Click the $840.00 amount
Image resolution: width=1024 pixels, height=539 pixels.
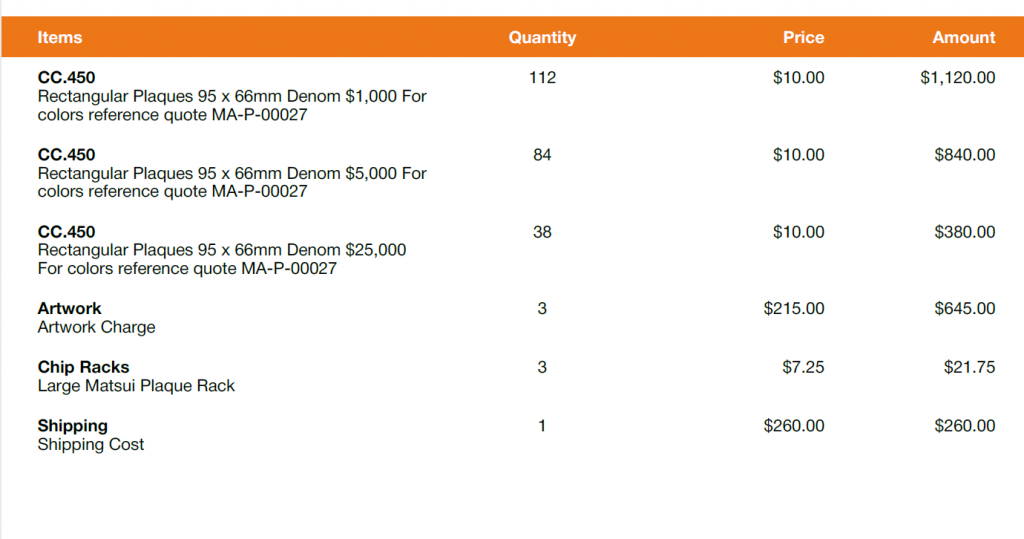coord(964,155)
